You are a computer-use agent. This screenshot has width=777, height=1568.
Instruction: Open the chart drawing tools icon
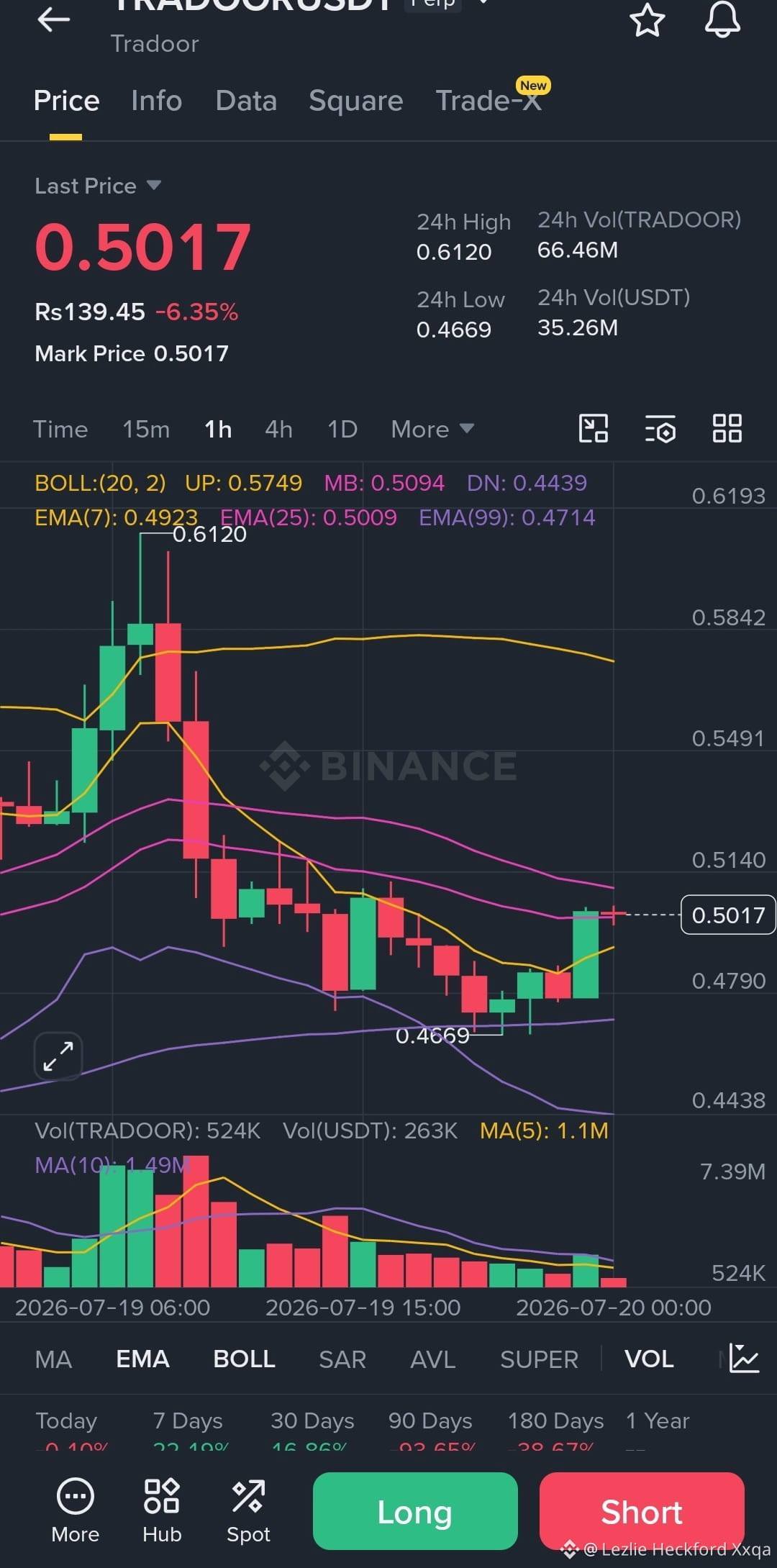click(x=594, y=428)
